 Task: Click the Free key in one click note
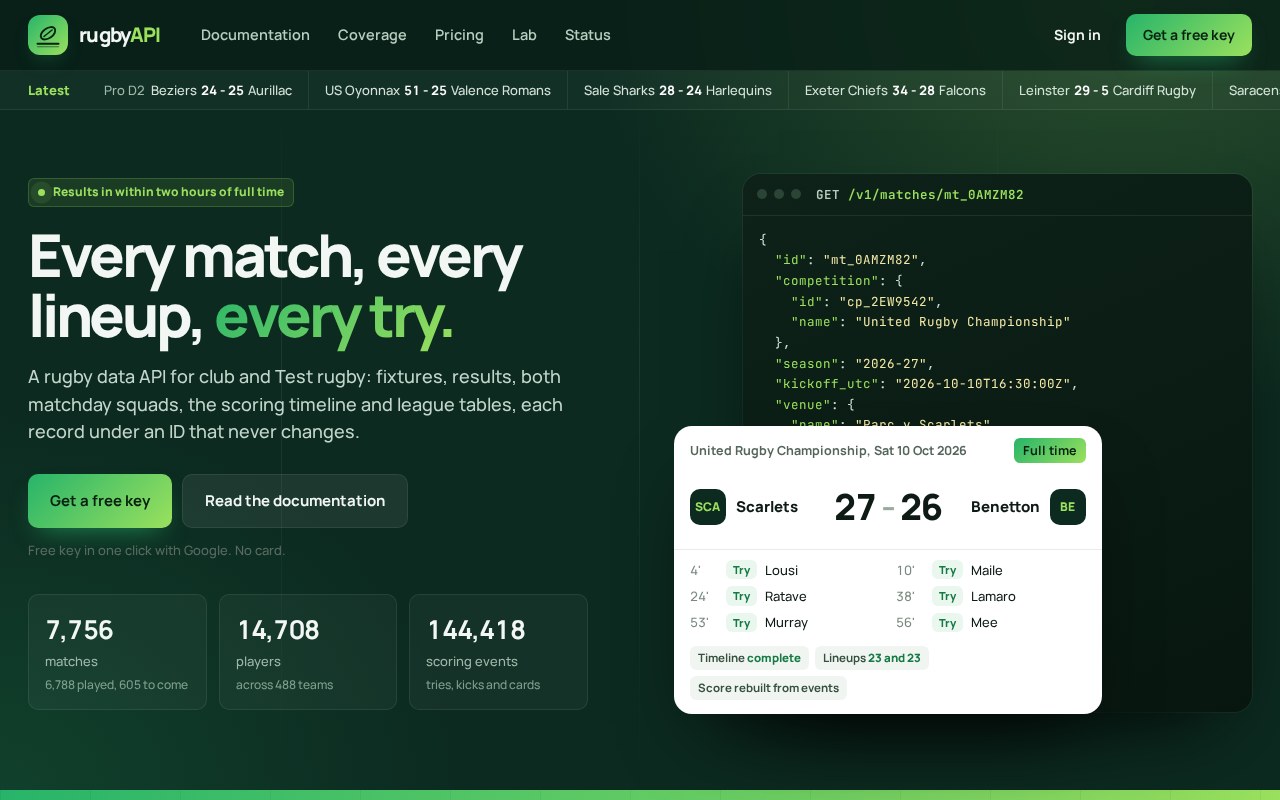pyautogui.click(x=156, y=551)
